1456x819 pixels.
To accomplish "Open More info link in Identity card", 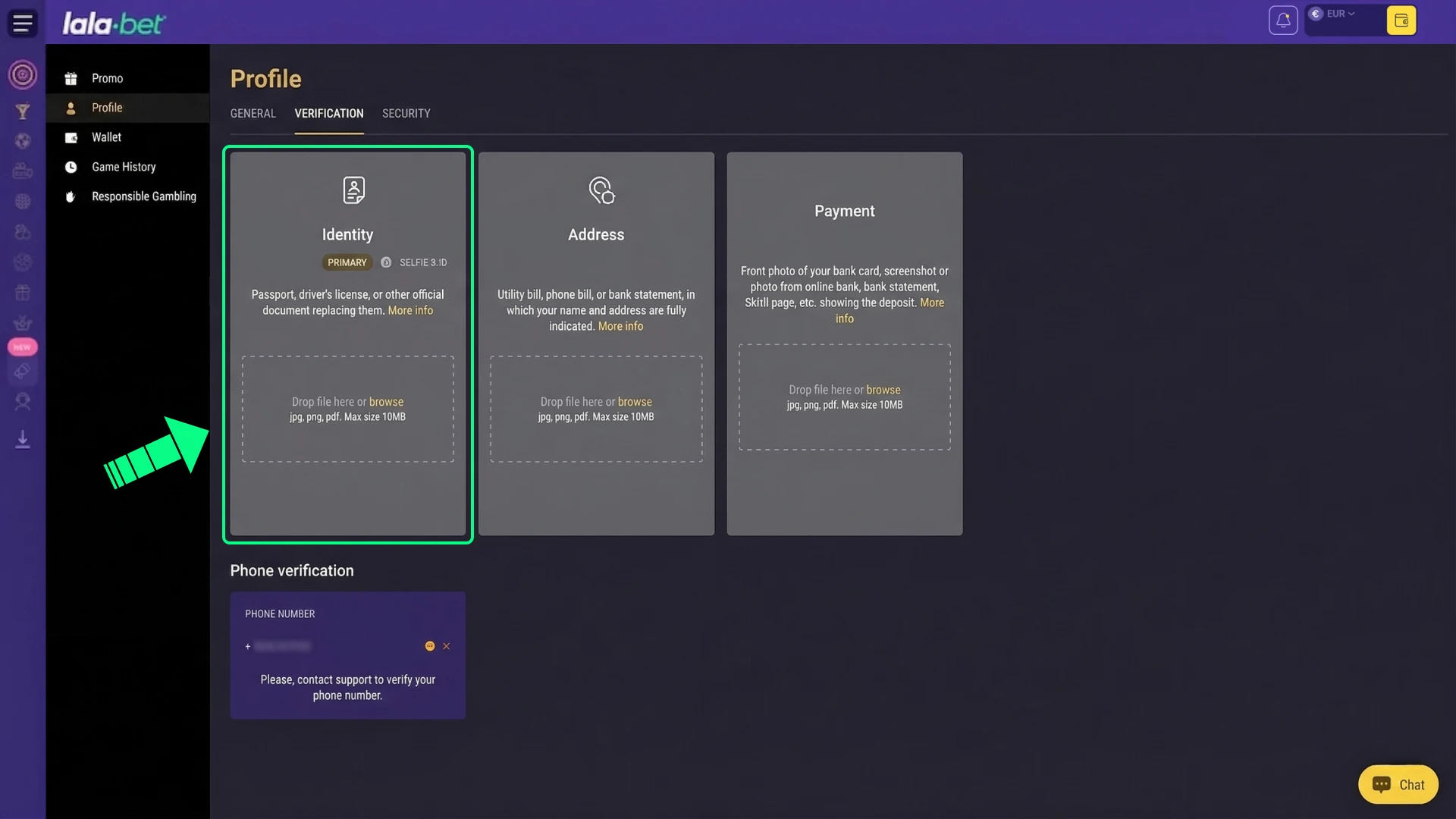I will pos(410,310).
